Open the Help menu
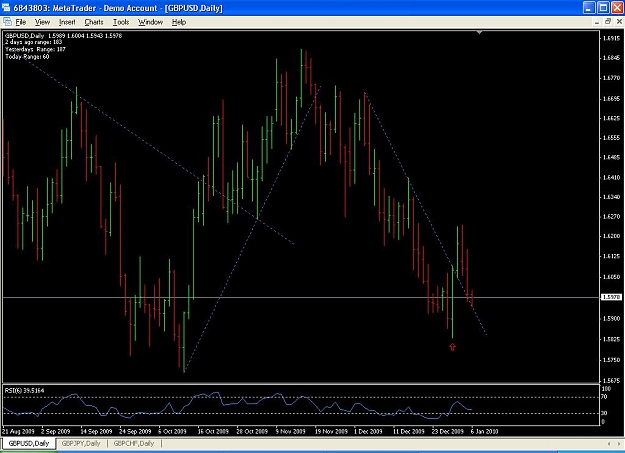625x453 pixels. [x=179, y=22]
